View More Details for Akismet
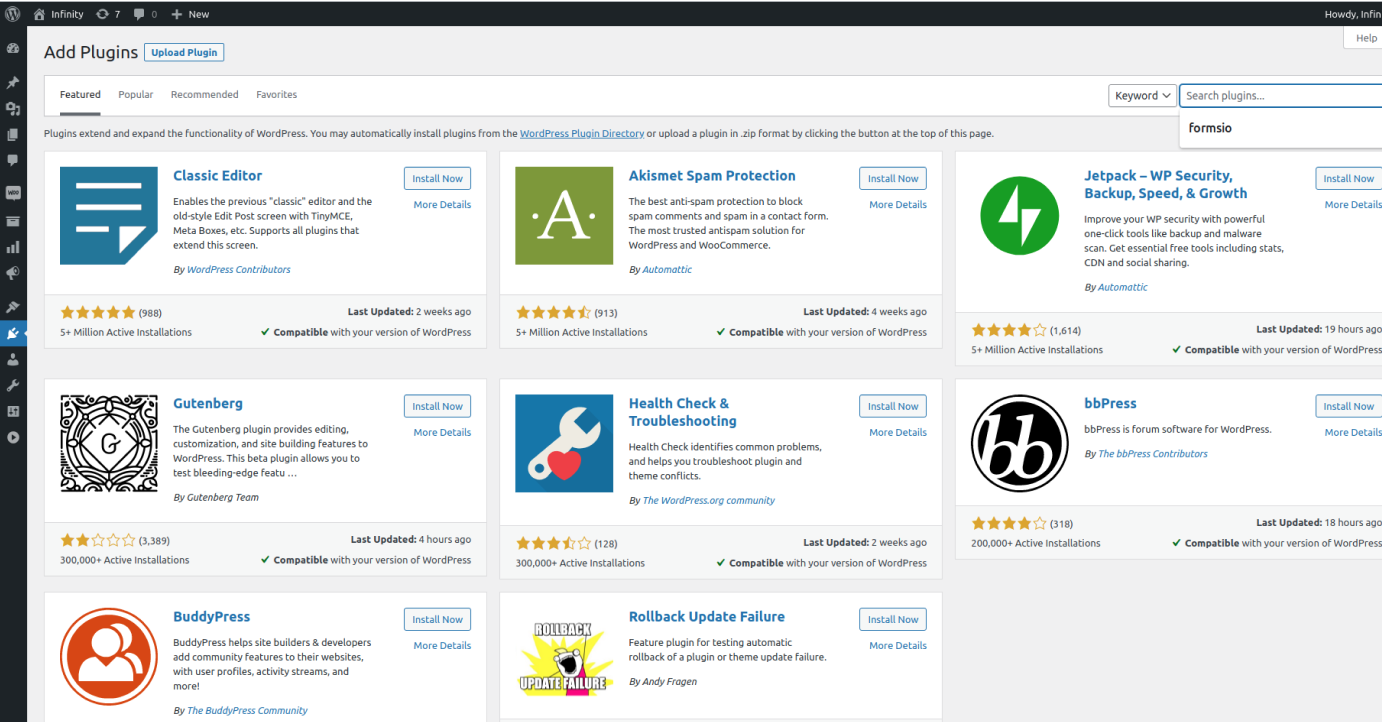The width and height of the screenshot is (1382, 722). (x=898, y=205)
